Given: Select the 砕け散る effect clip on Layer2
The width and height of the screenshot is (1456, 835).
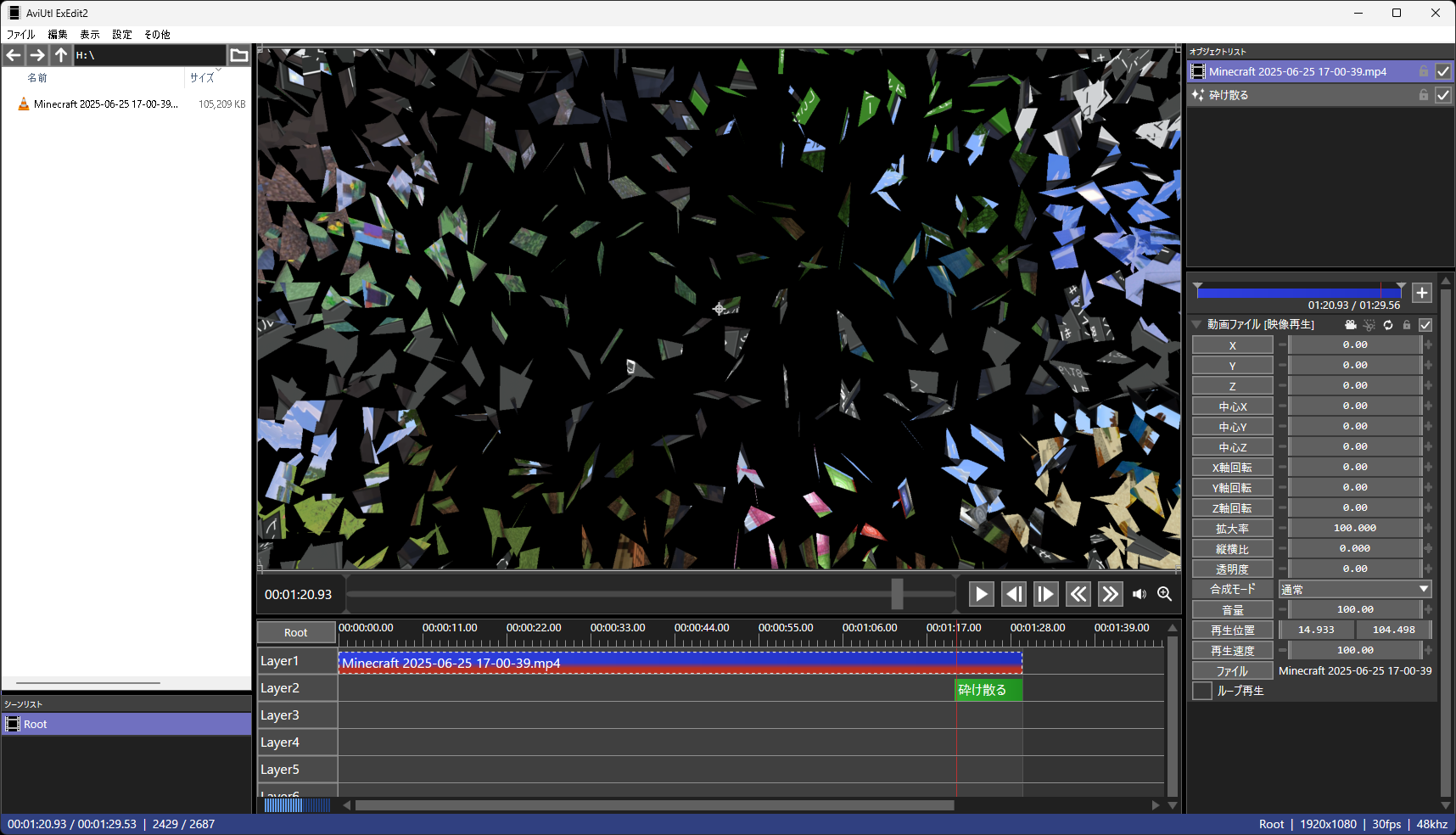Looking at the screenshot, I should (988, 690).
